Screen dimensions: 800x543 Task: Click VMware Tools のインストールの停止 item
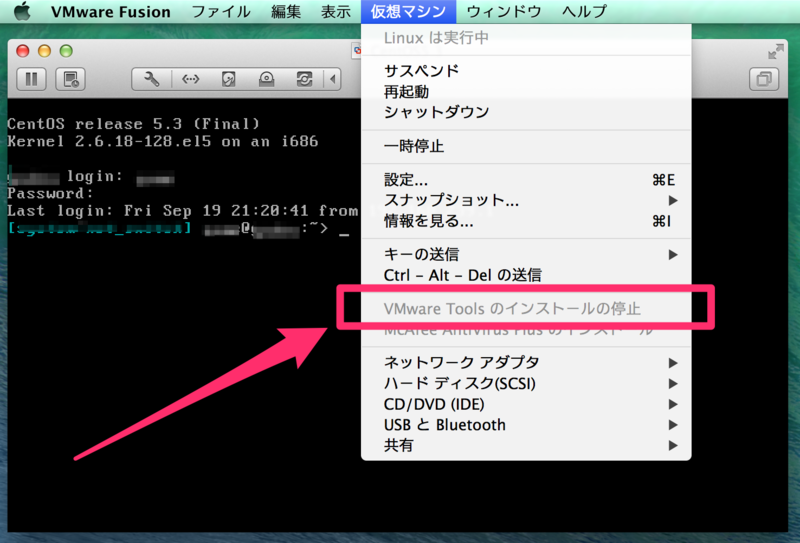click(526, 308)
